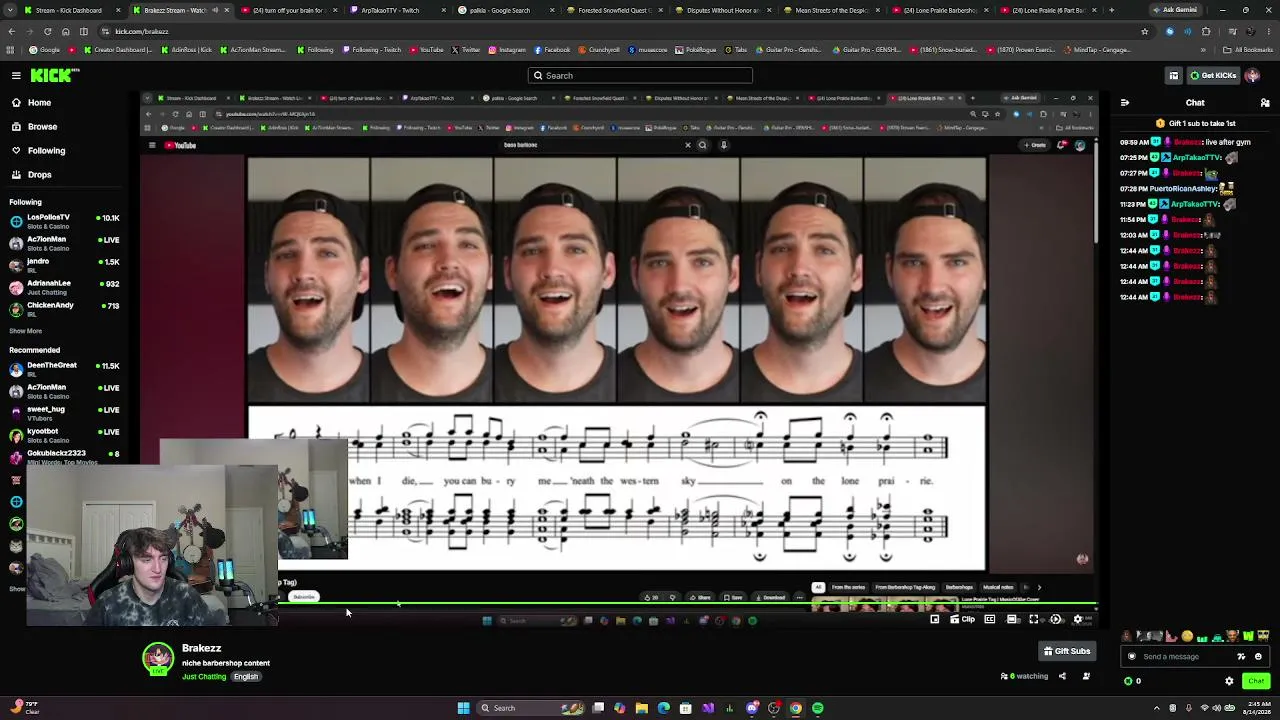
Task: Open the Just Chatting category link
Action: [x=204, y=677]
